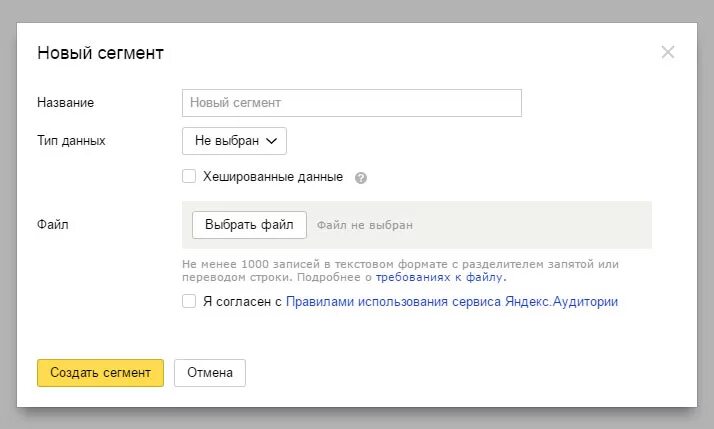The image size is (714, 429).
Task: Click the yellow Создать сегмент button
Action: click(100, 373)
